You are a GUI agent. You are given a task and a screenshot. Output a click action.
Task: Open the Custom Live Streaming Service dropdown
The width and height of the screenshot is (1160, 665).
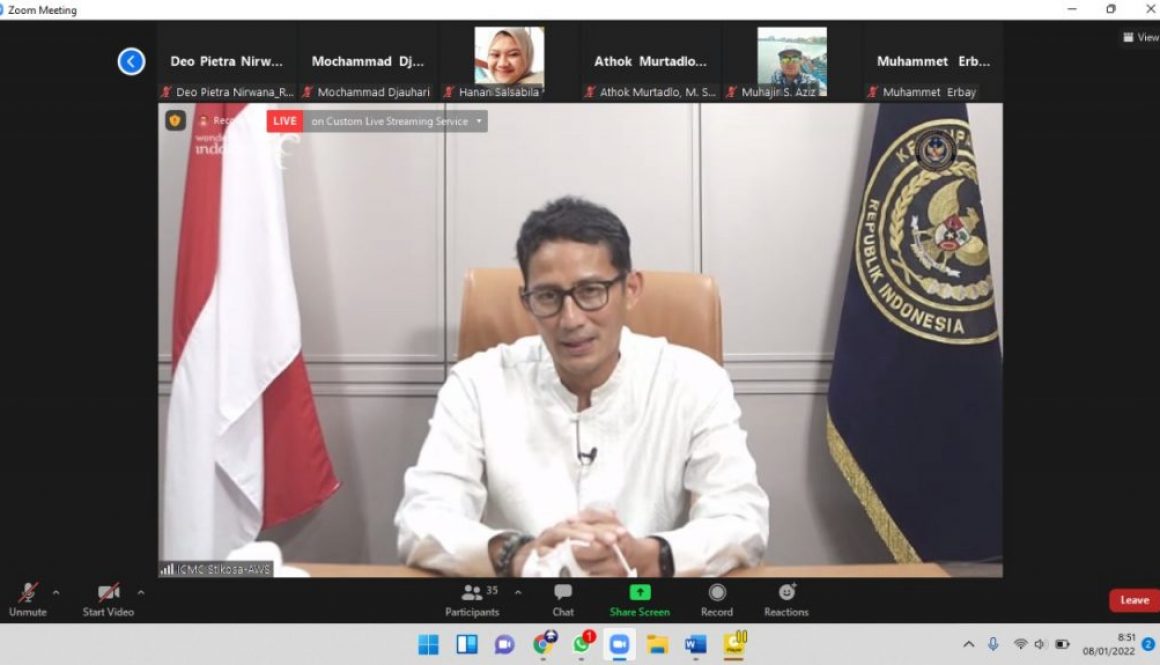479,121
